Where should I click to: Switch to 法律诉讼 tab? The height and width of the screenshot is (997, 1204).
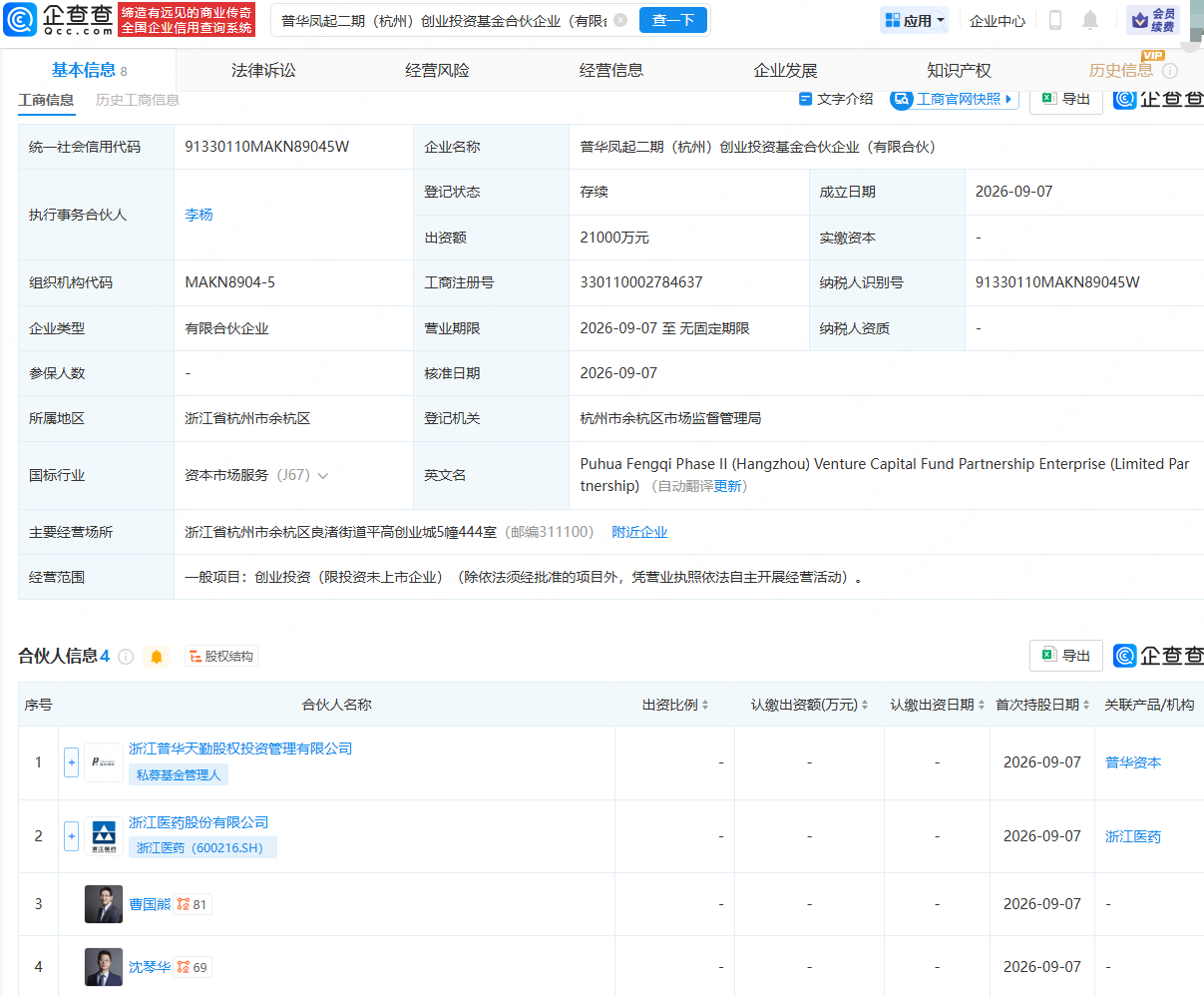[263, 70]
